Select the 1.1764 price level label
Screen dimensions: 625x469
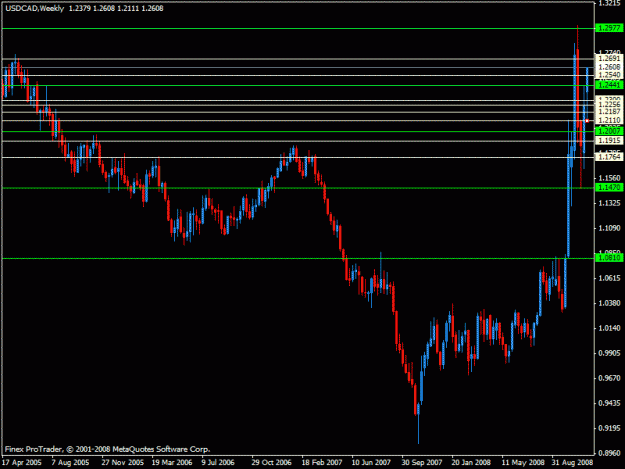tap(609, 157)
